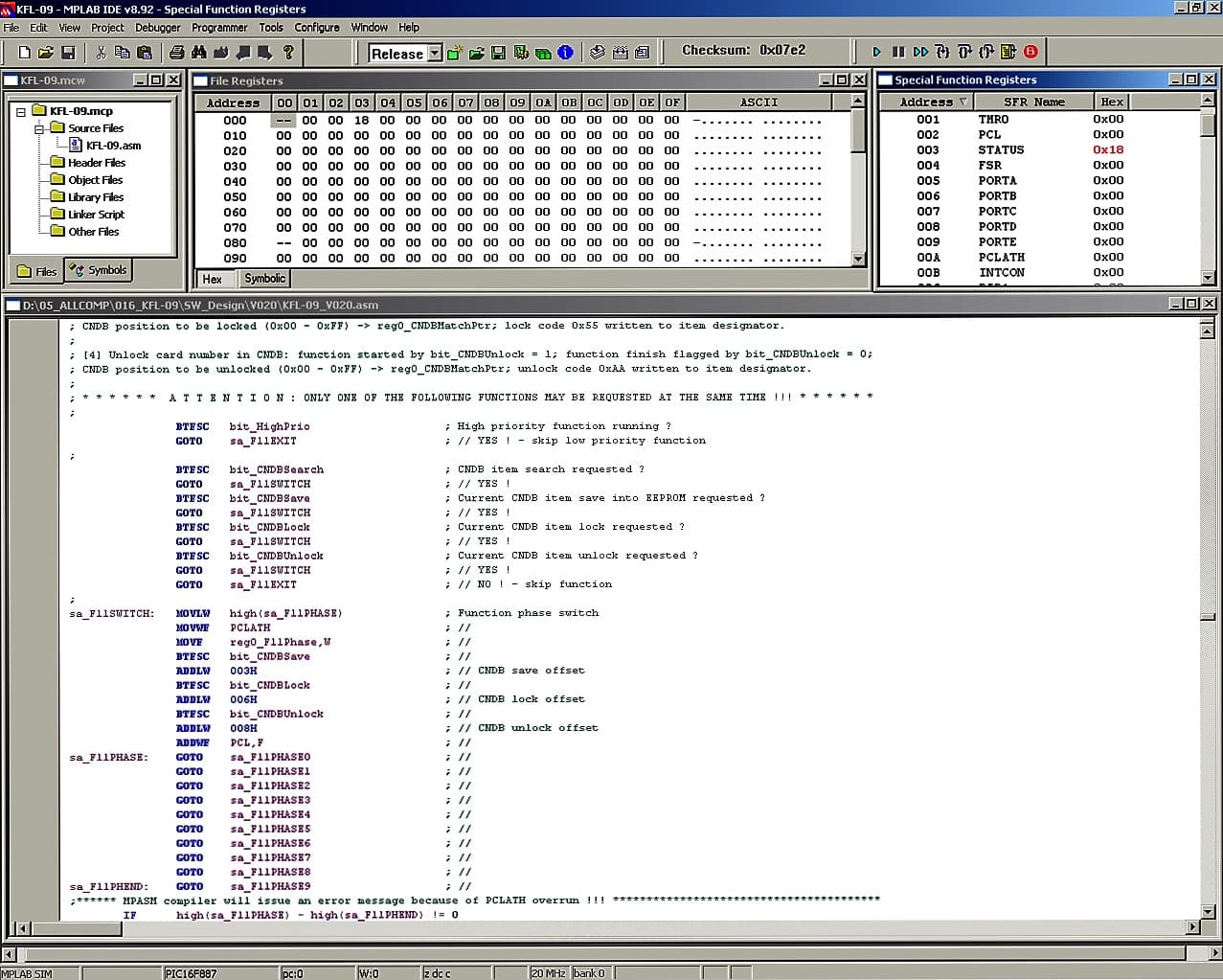Start Animate with the double-arrow icon
This screenshot has height=980, width=1223.
920,52
